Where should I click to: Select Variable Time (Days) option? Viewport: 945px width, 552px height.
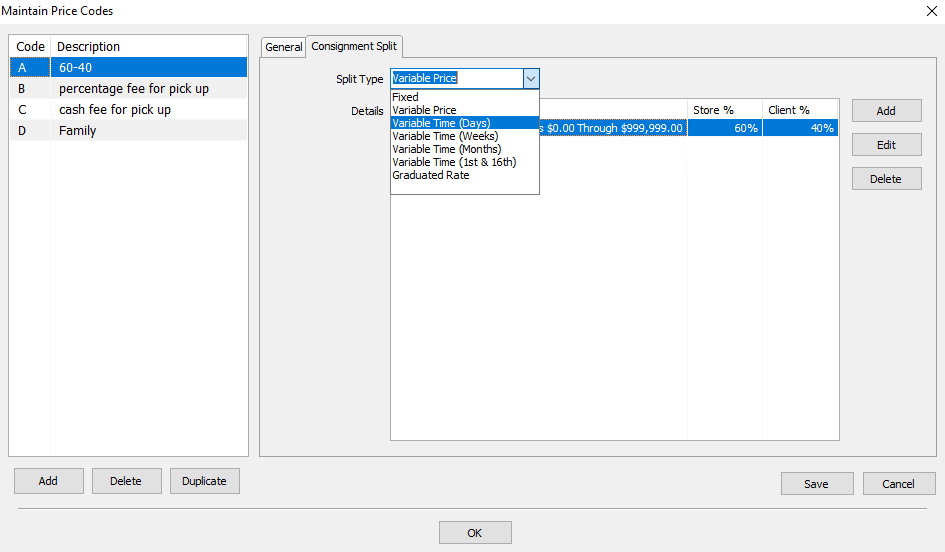coord(465,123)
